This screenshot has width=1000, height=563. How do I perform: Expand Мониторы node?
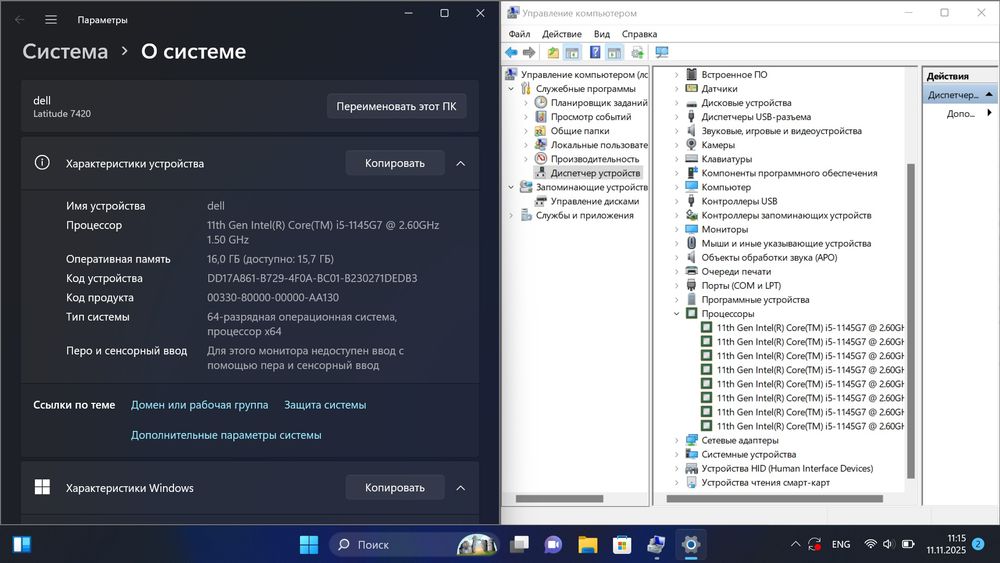pyautogui.click(x=677, y=229)
